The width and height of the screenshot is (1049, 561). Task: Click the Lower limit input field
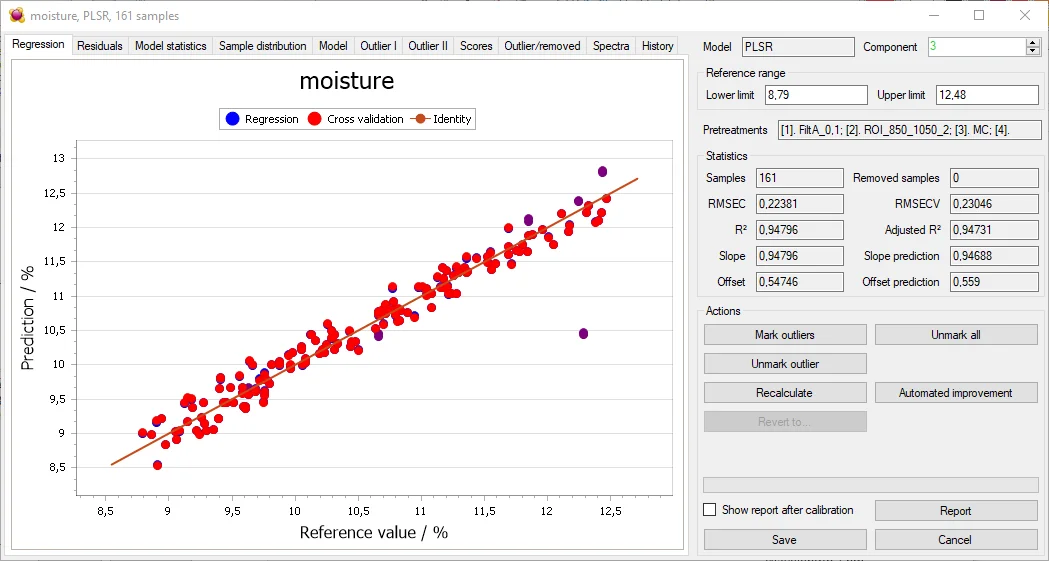(816, 95)
